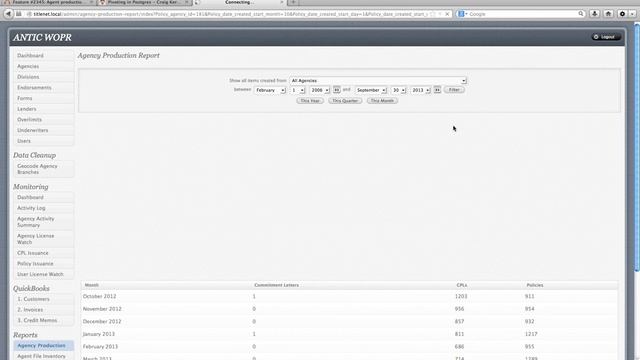Click the This Month button
This screenshot has width=640, height=360.
382,100
